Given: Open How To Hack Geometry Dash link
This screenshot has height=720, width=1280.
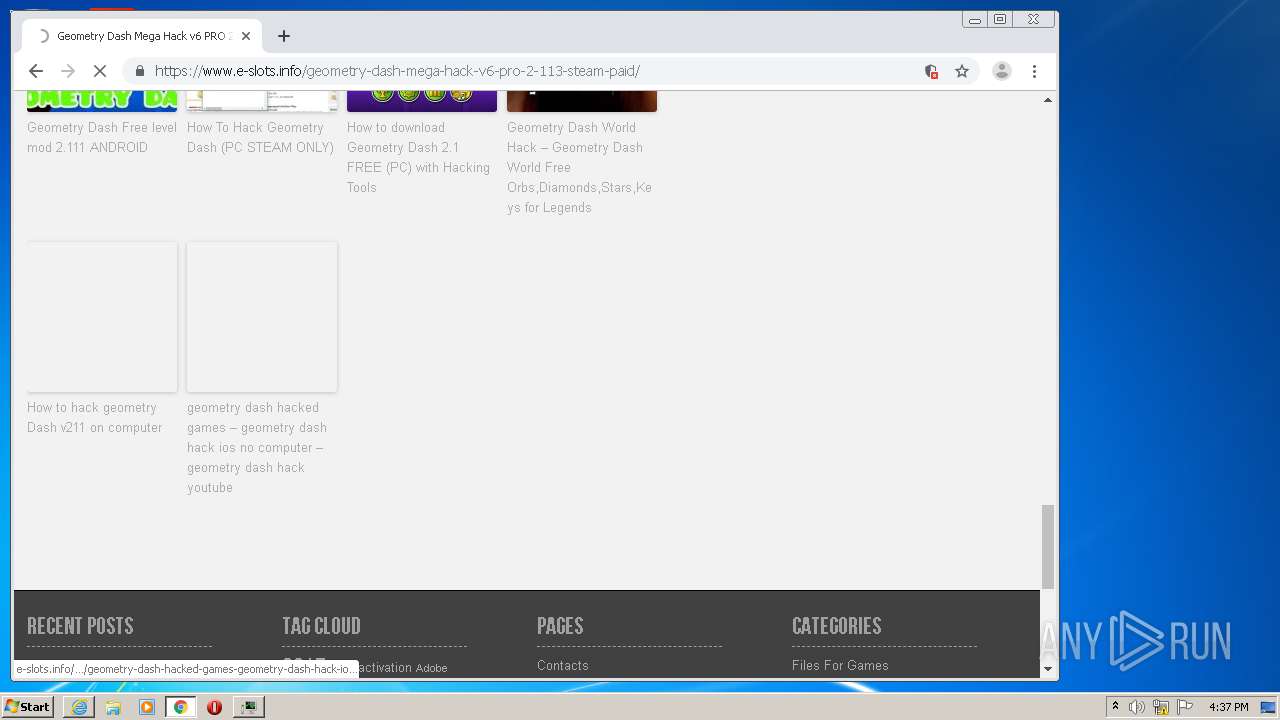Looking at the screenshot, I should (x=260, y=137).
